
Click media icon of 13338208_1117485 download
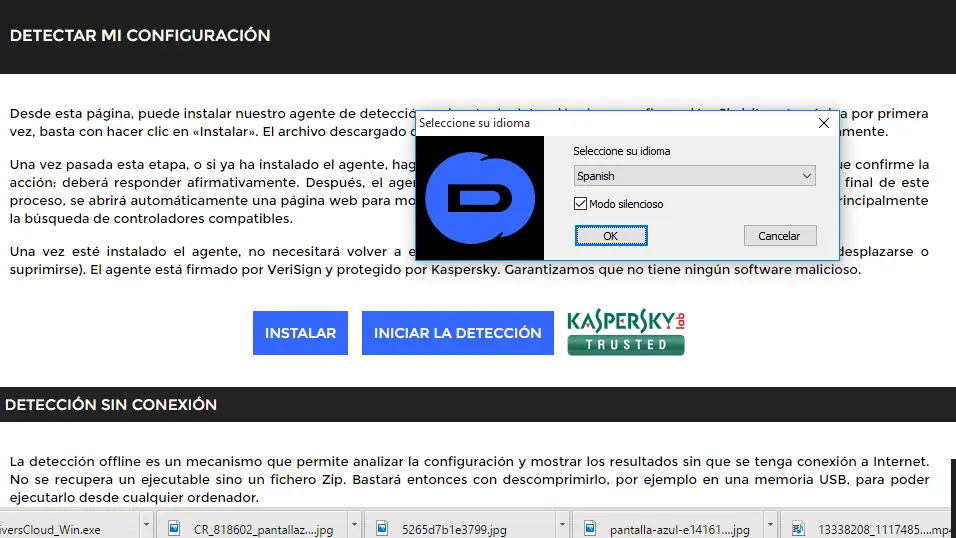click(798, 528)
